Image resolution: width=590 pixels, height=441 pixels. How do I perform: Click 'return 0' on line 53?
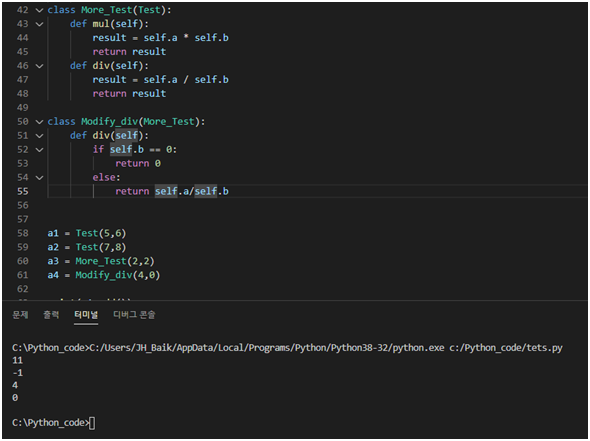(x=138, y=163)
